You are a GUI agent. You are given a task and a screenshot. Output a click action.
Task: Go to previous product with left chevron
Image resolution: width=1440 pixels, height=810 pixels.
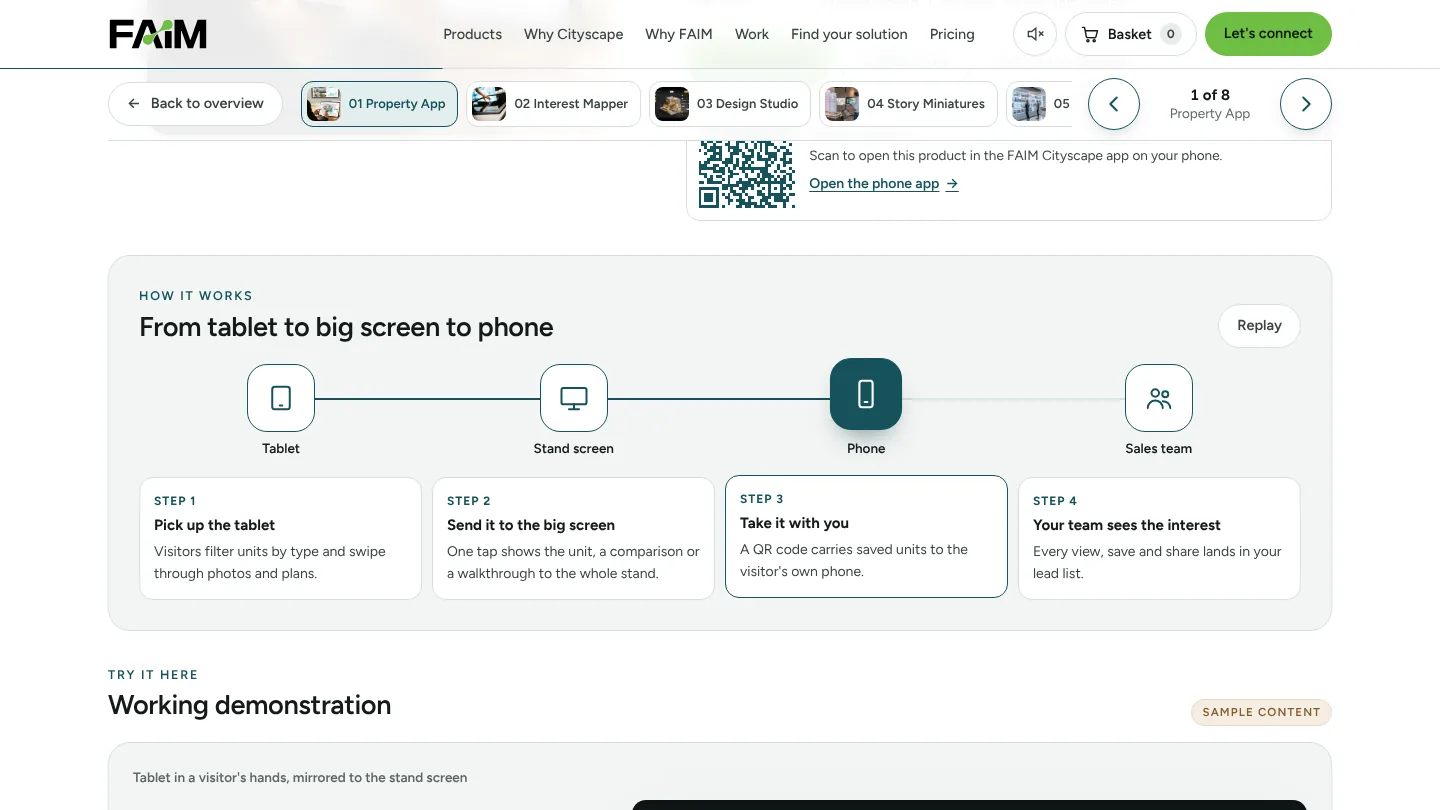click(1114, 104)
